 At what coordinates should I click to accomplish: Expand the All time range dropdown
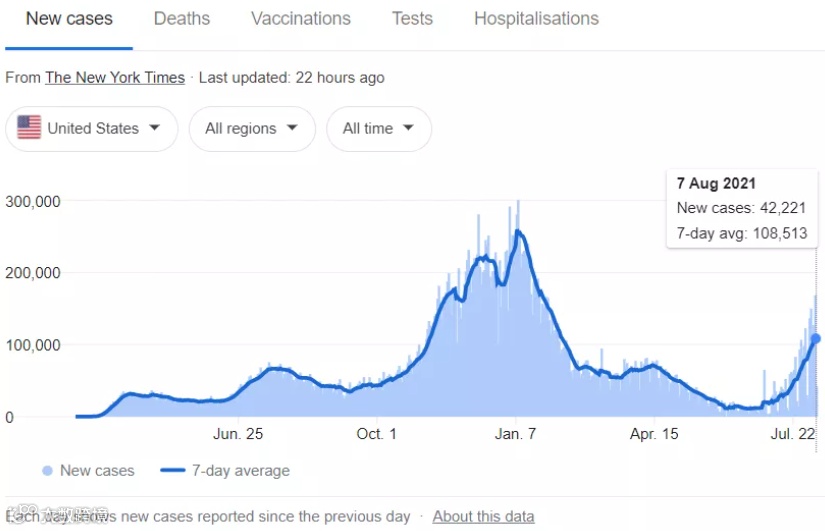[x=379, y=128]
